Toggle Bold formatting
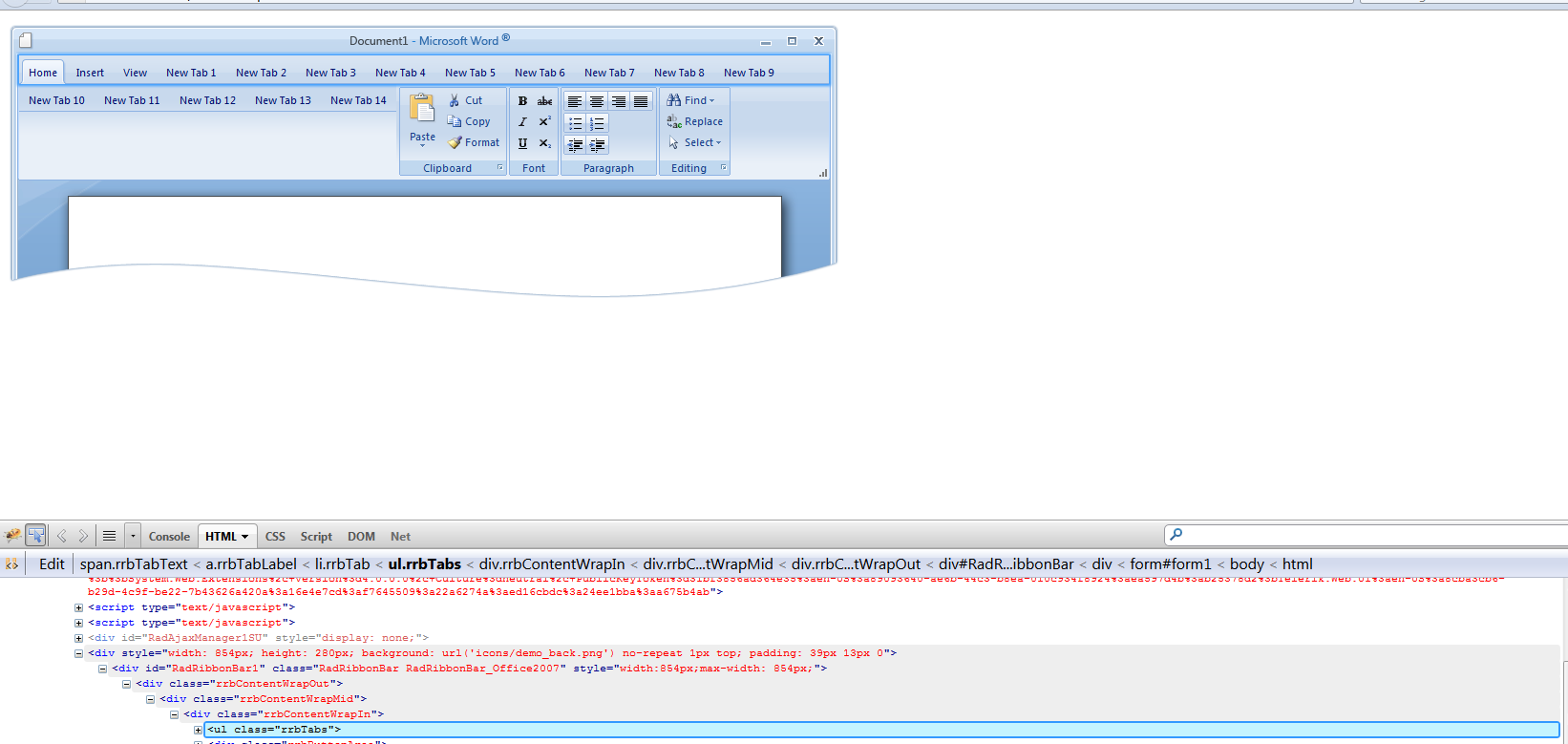 click(x=522, y=101)
